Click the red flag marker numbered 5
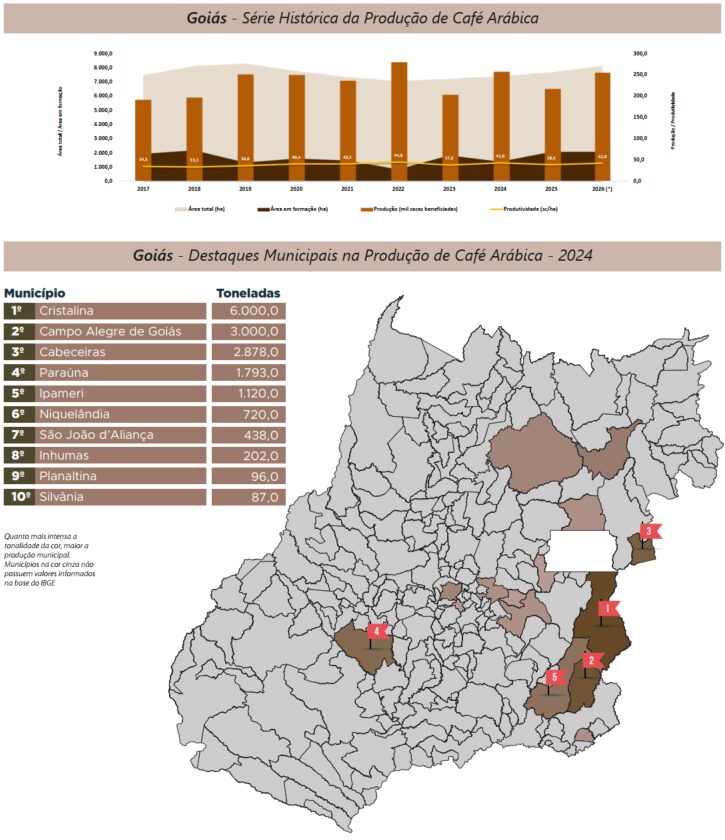Viewport: 725px width, 840px height. click(x=555, y=677)
